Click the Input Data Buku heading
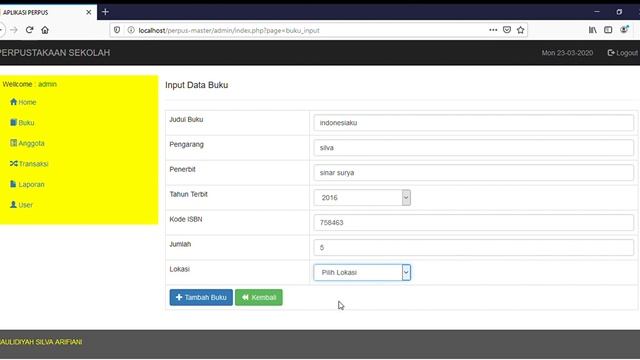Viewport: 640px width, 360px height. (x=197, y=85)
